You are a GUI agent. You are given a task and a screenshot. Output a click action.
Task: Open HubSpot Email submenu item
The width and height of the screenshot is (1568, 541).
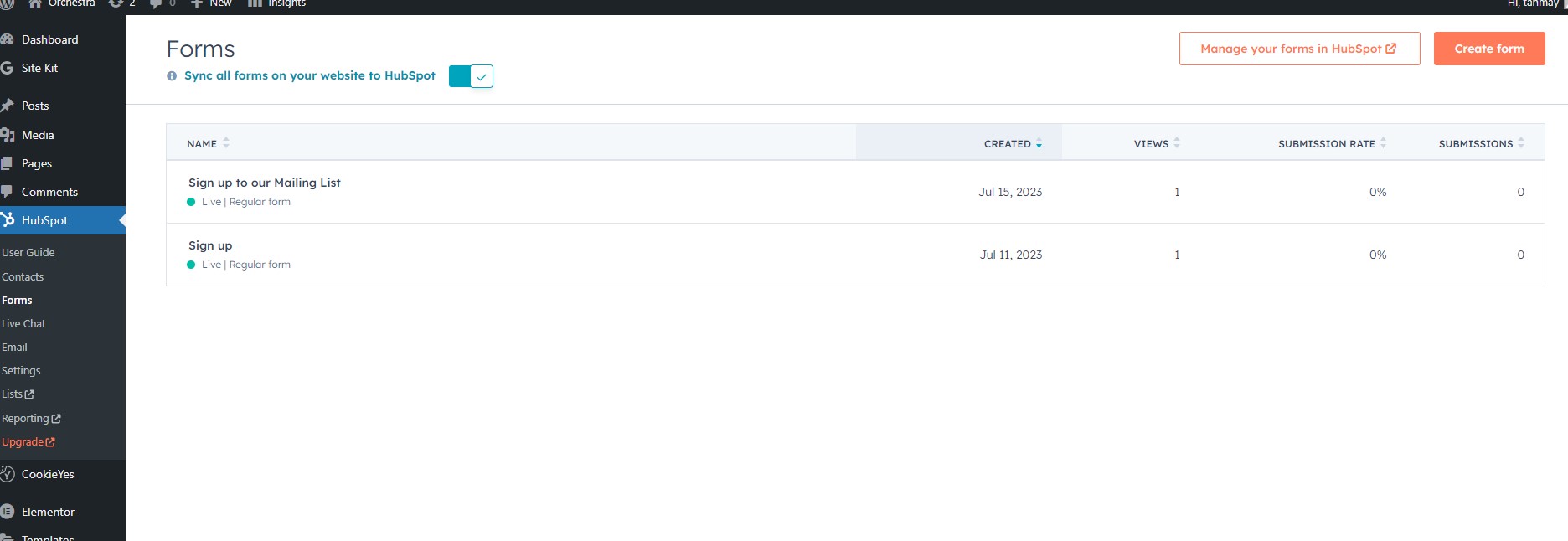(x=14, y=347)
